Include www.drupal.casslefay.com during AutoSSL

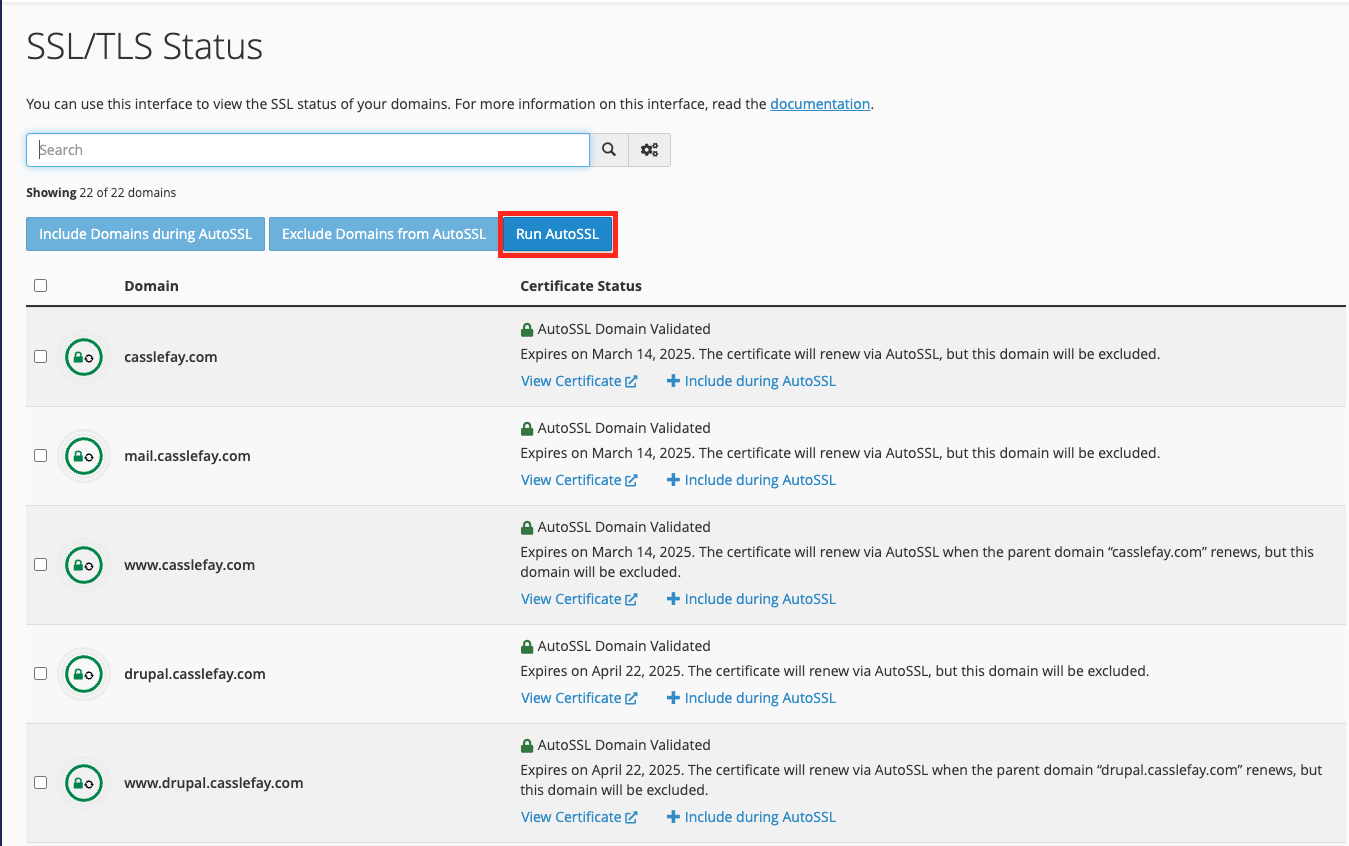tap(751, 817)
